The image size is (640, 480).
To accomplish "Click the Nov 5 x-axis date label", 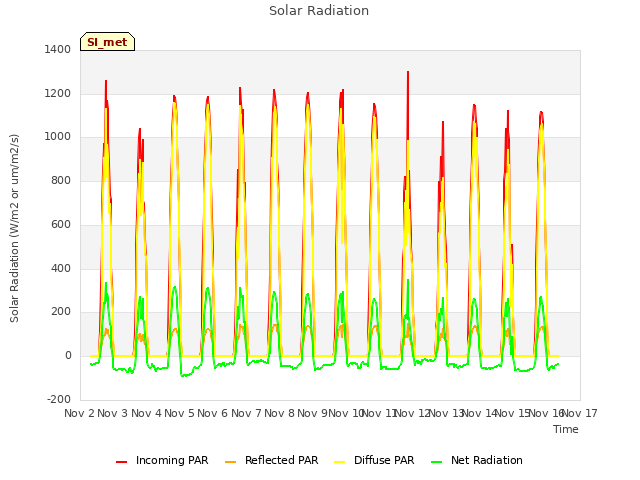I will pos(180,413).
